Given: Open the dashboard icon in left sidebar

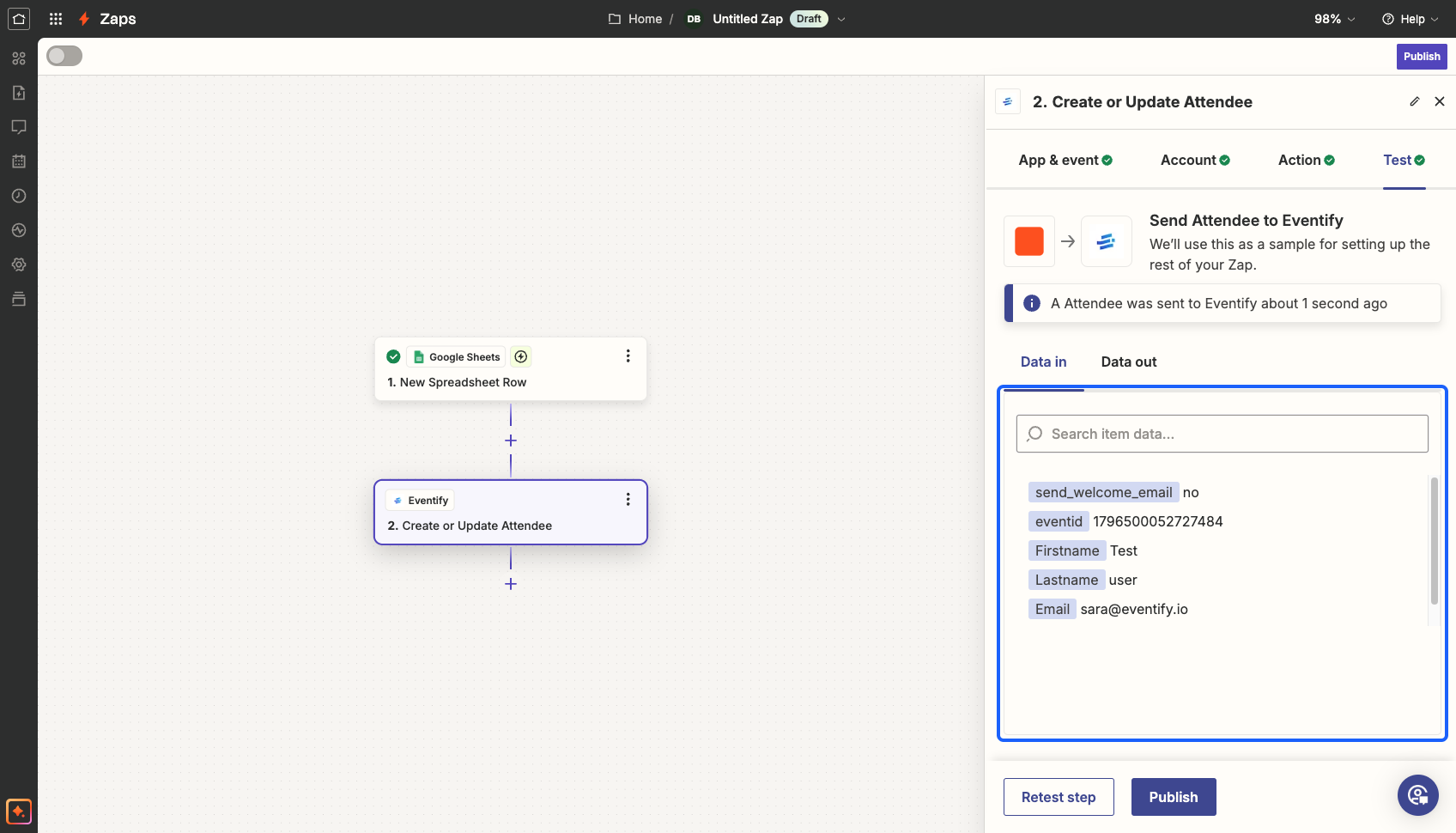Looking at the screenshot, I should point(19,58).
